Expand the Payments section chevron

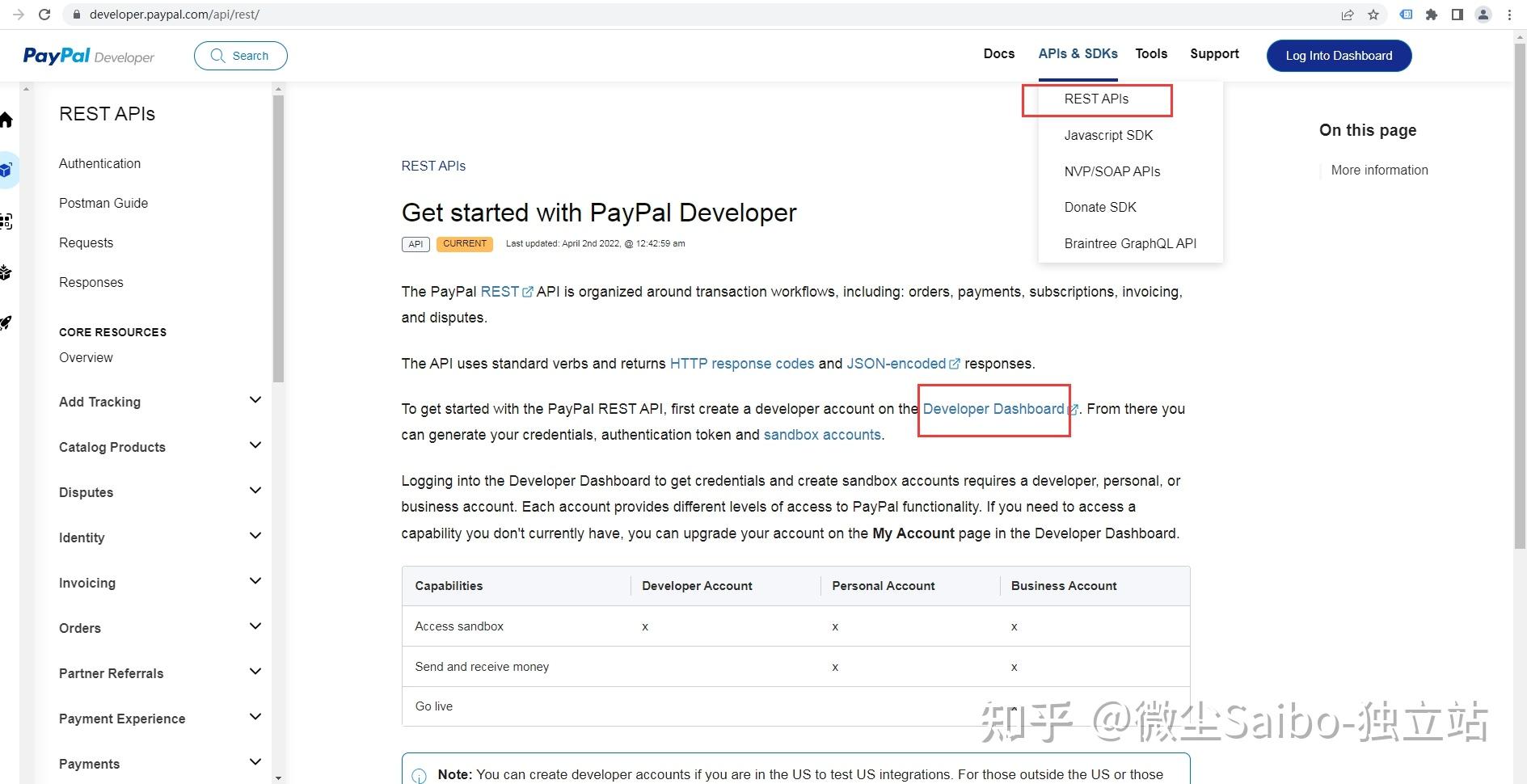click(x=255, y=761)
